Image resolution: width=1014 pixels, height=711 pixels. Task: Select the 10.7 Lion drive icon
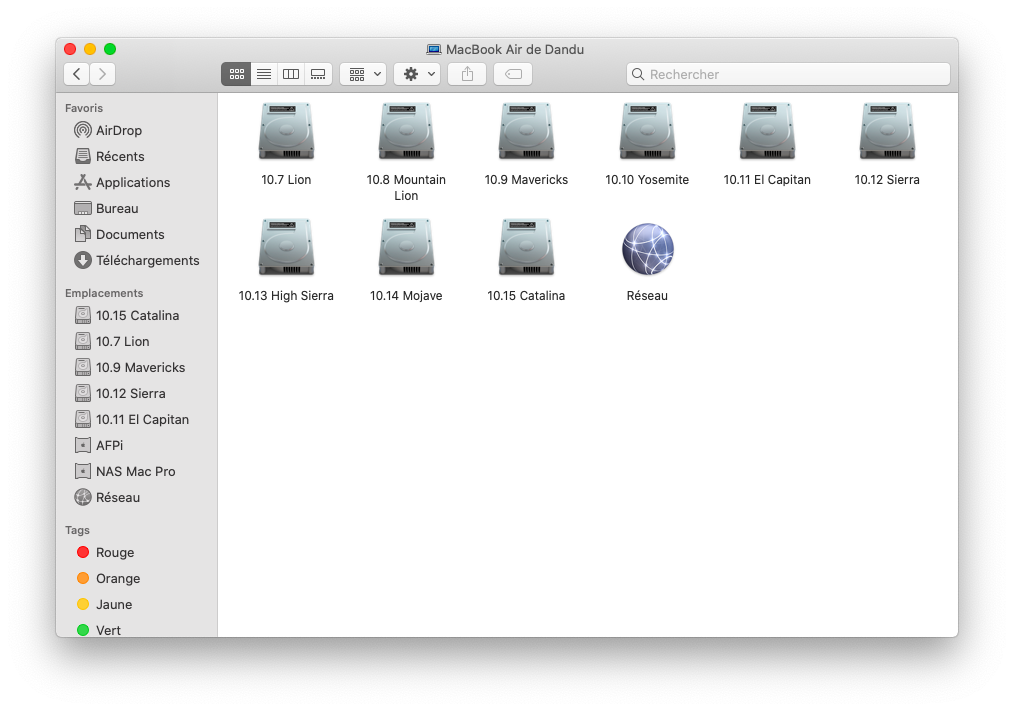286,131
